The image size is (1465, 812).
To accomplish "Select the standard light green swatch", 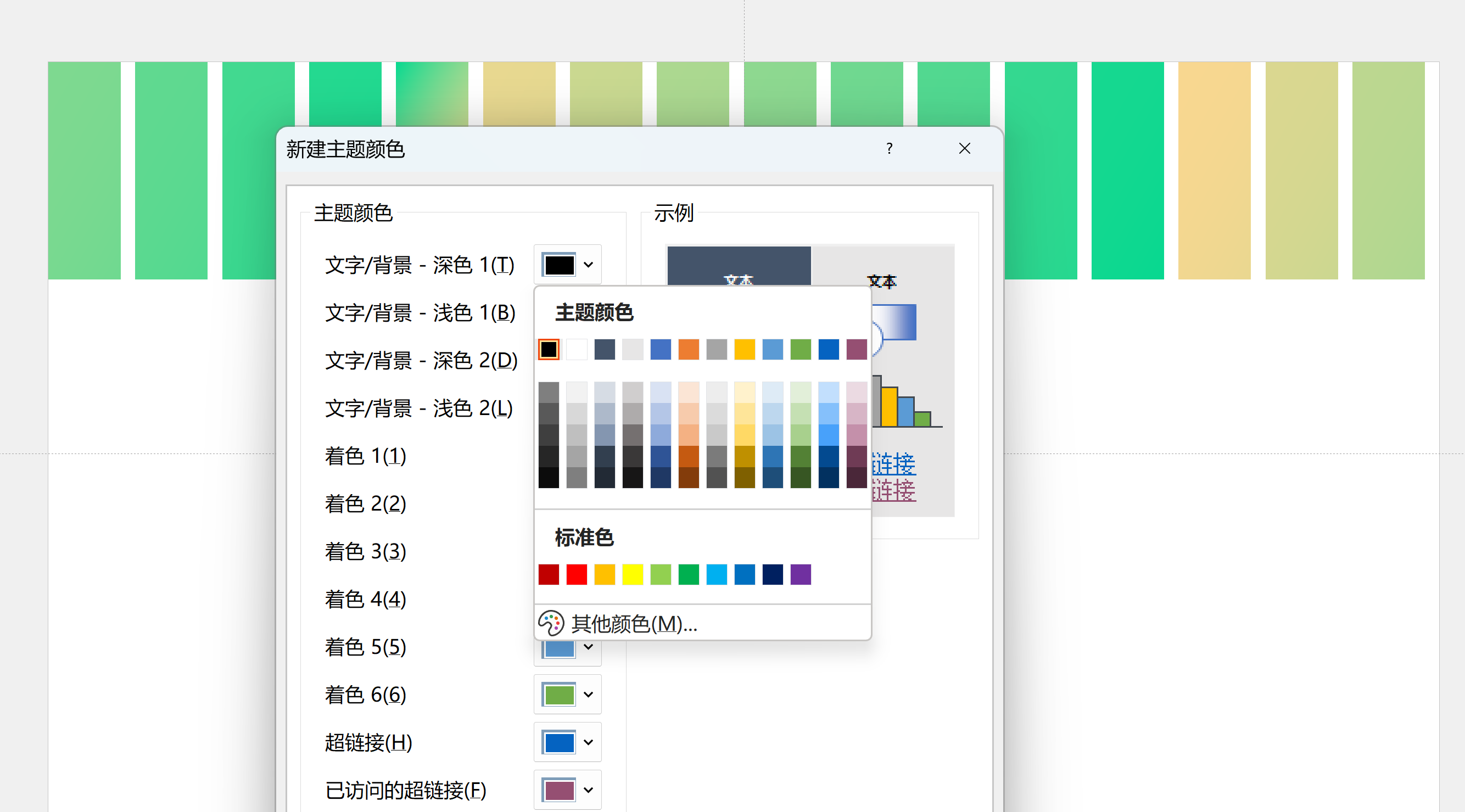I will (661, 574).
